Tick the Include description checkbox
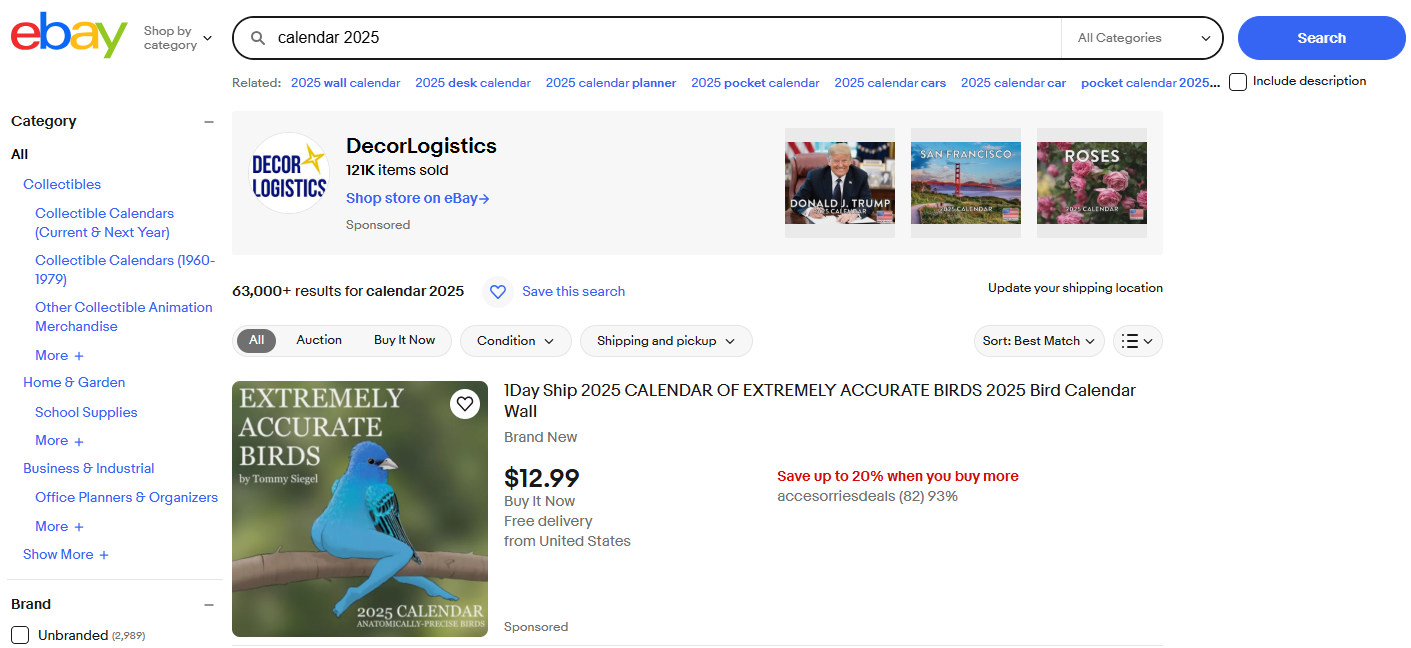The height and width of the screenshot is (648, 1411). click(x=1238, y=82)
